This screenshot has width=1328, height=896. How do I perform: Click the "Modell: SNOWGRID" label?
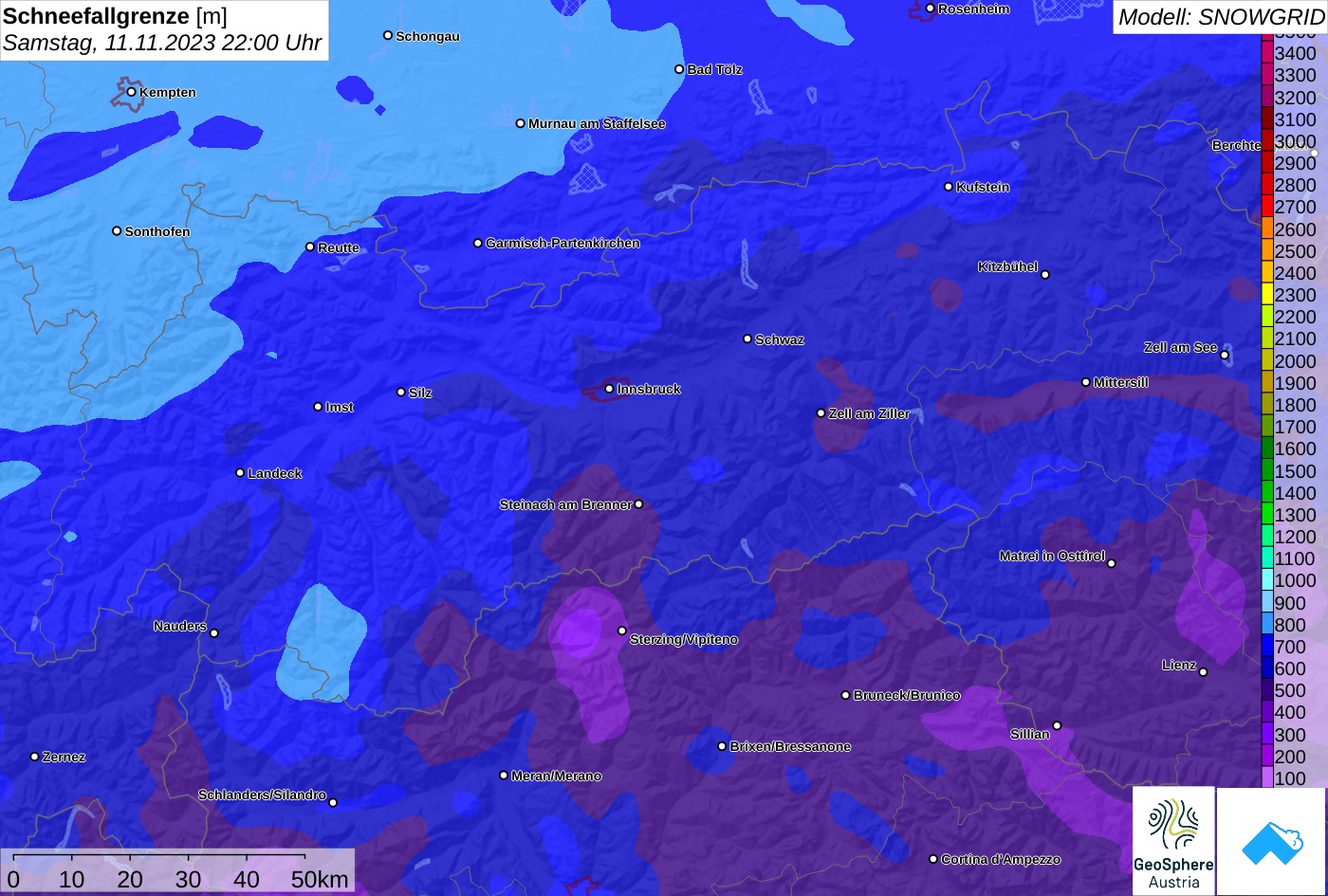click(1221, 16)
